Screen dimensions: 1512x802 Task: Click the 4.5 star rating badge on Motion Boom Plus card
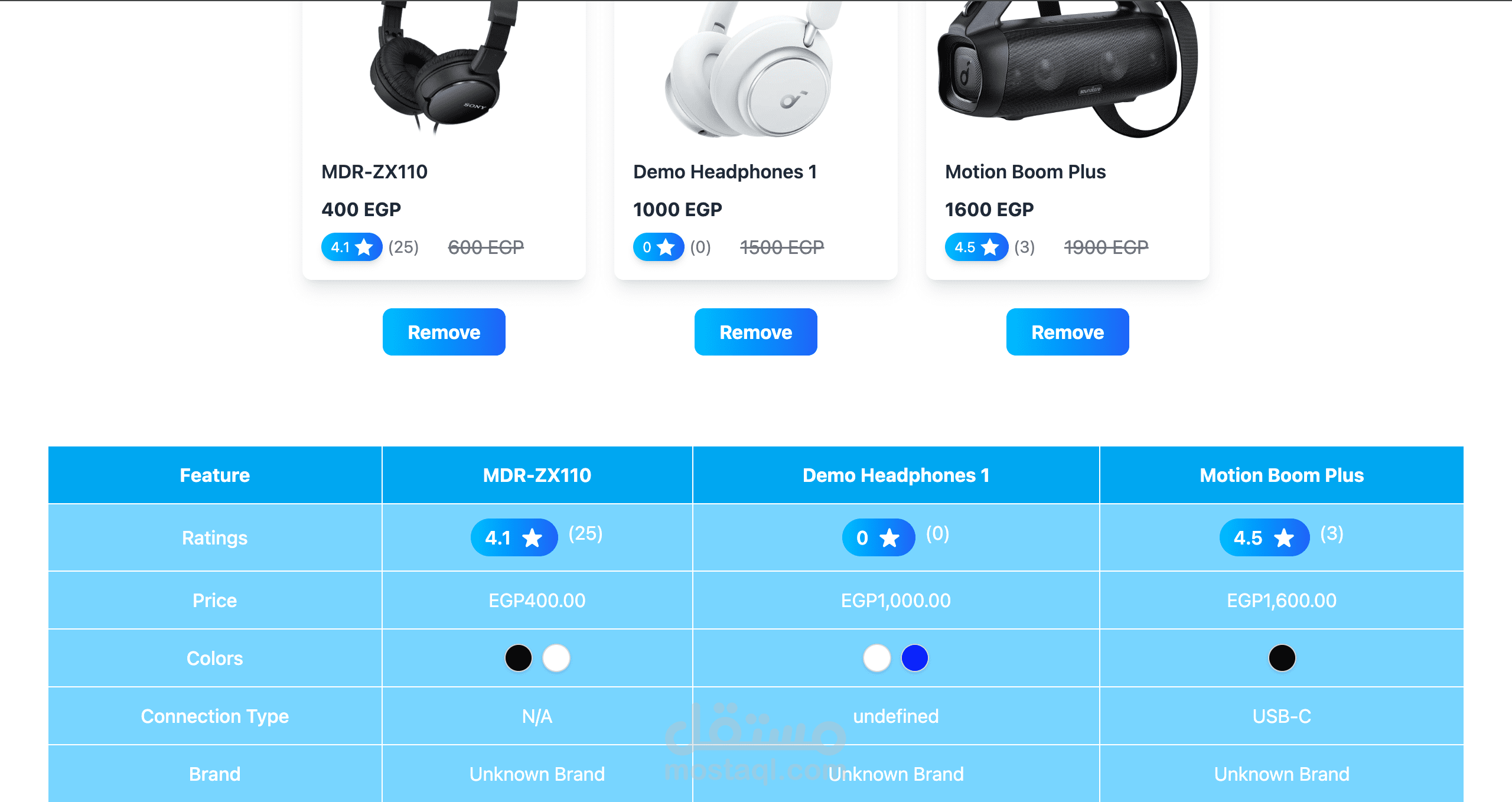coord(977,247)
